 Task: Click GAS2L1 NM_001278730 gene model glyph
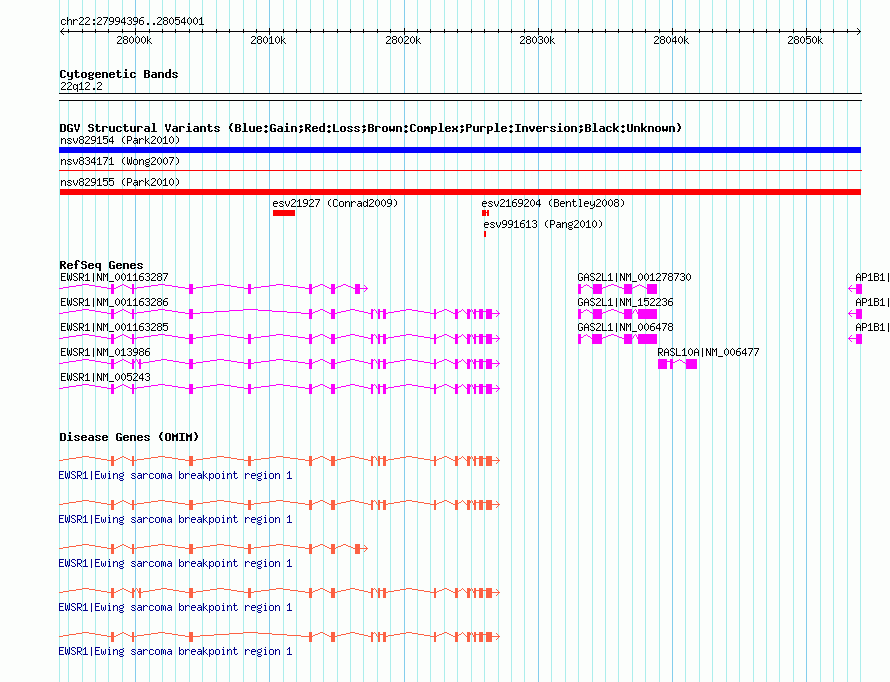tap(618, 289)
